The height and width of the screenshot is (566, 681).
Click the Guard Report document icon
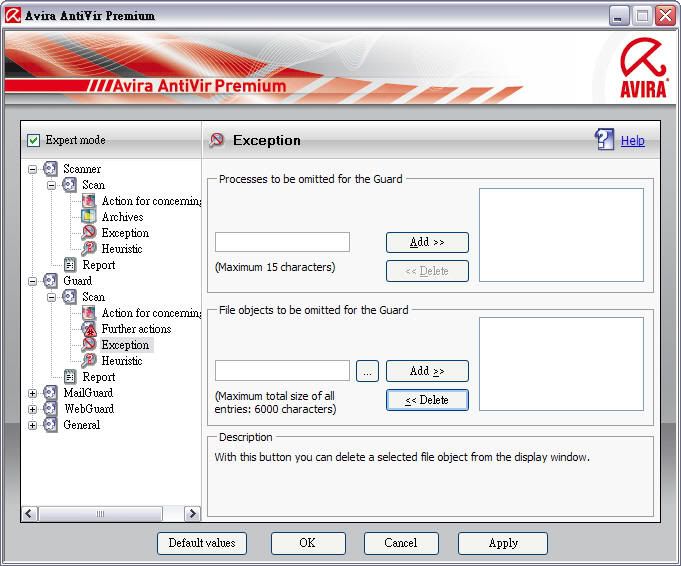70,377
